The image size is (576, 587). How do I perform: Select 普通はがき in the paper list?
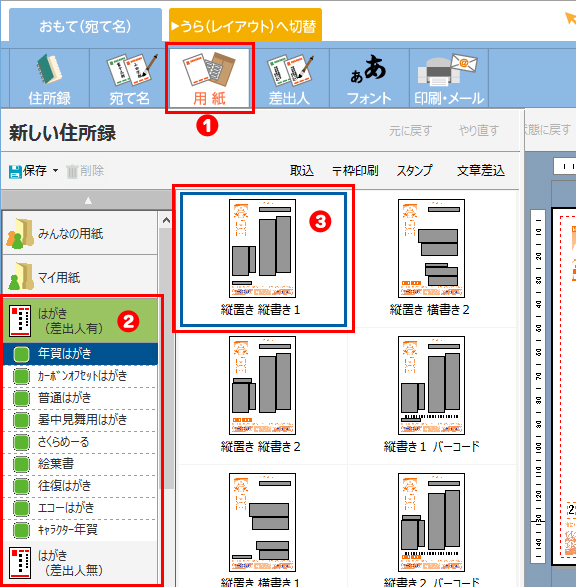pyautogui.click(x=80, y=398)
